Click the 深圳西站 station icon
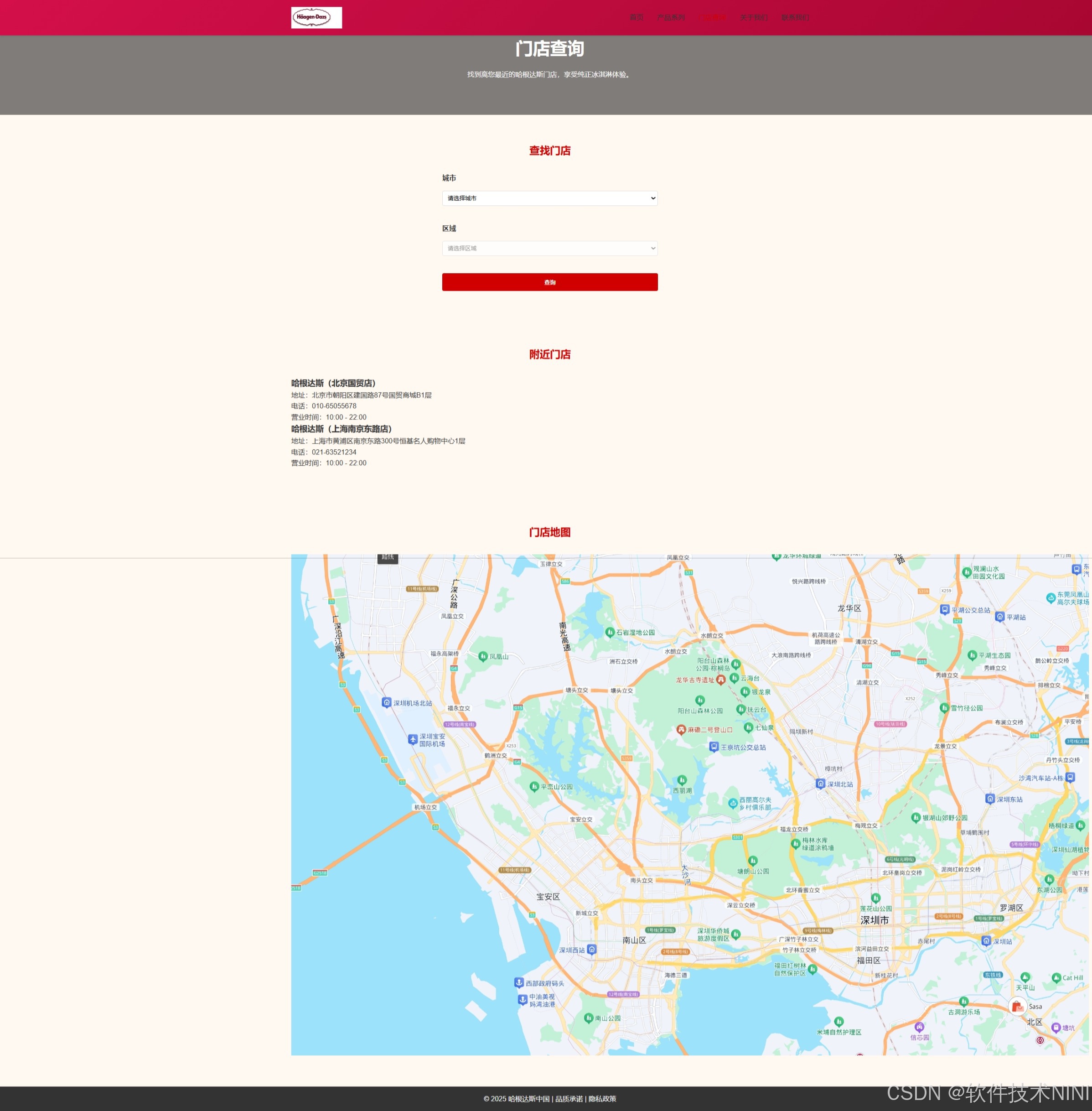The height and width of the screenshot is (1111, 1092). [592, 949]
